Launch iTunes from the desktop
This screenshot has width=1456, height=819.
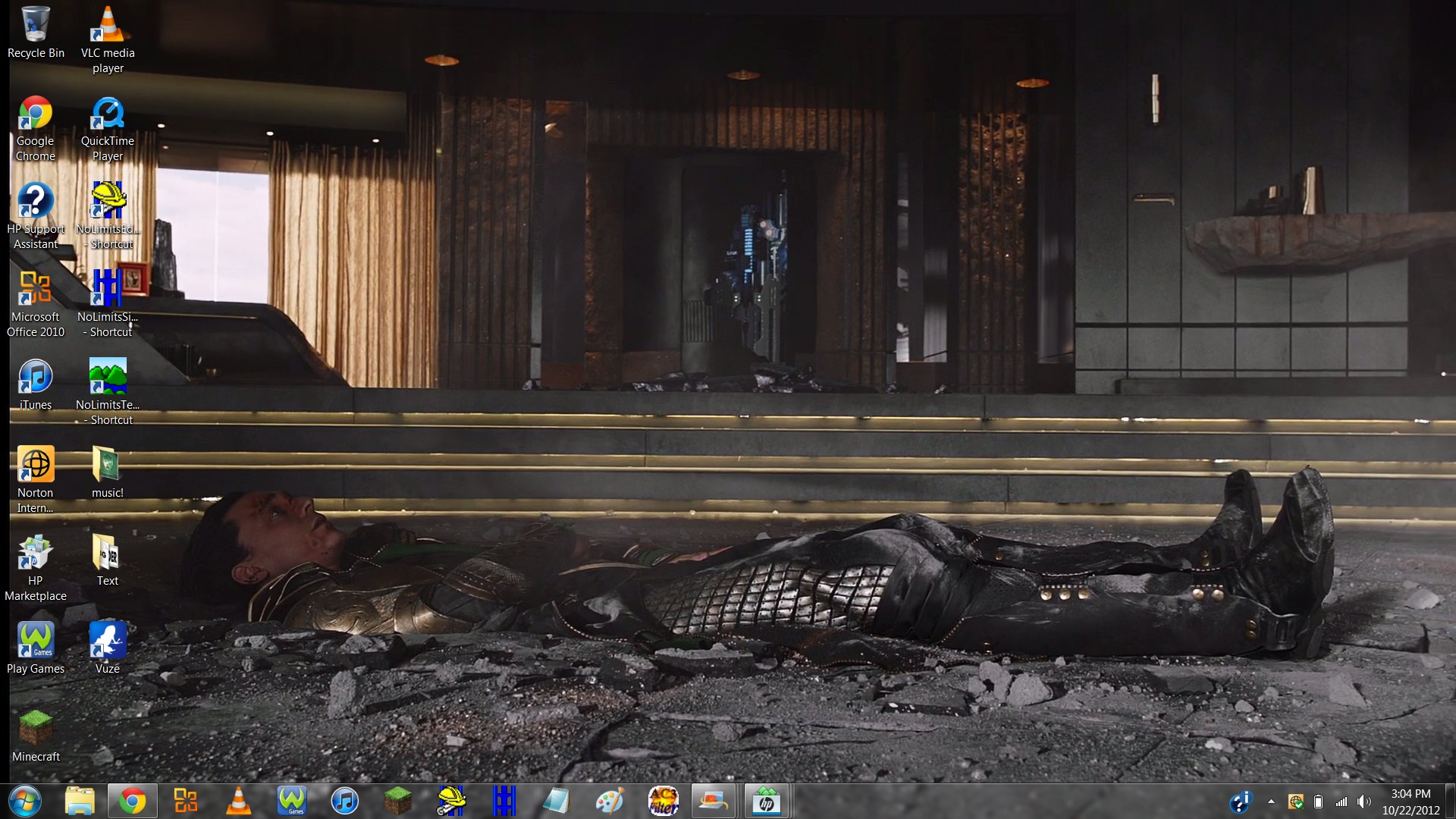[36, 384]
